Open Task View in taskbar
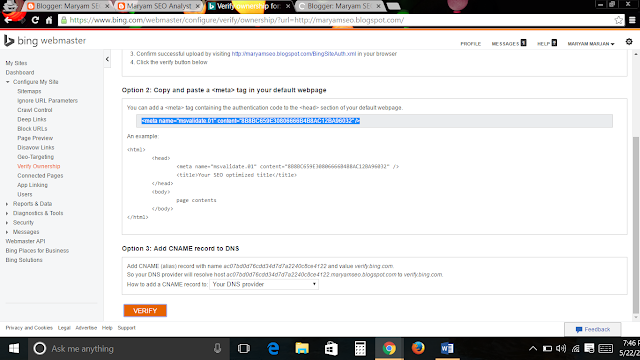This screenshot has width=640, height=360. pos(244,349)
